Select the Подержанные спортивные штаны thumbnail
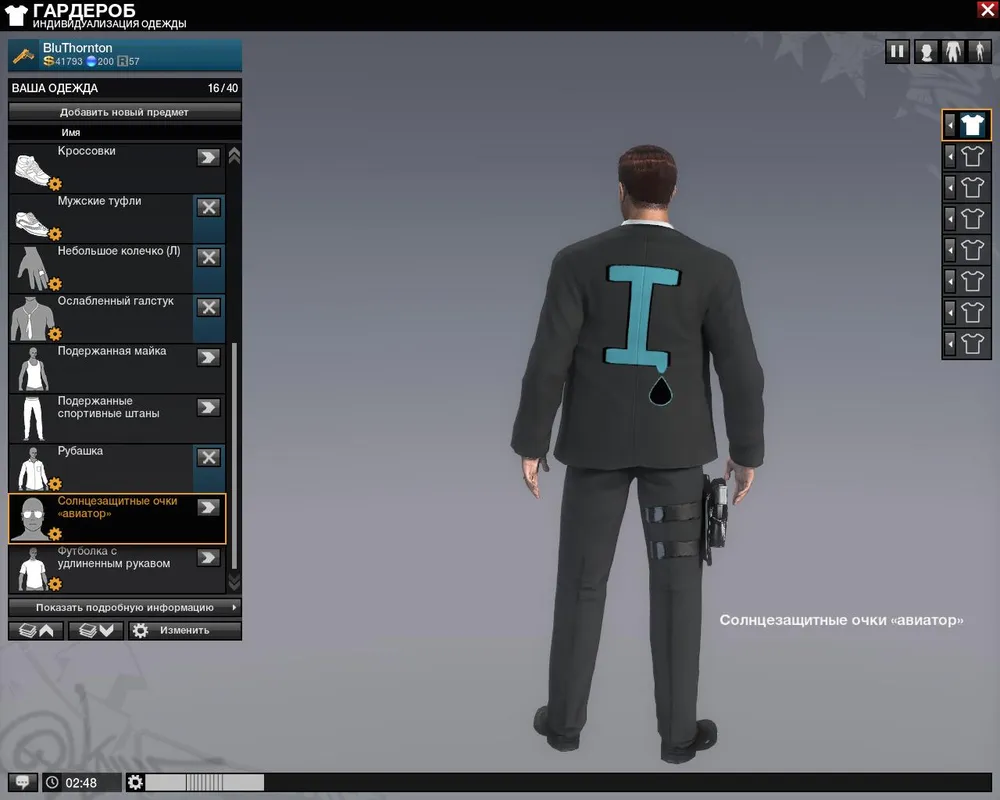This screenshot has height=800, width=1000. coord(33,418)
